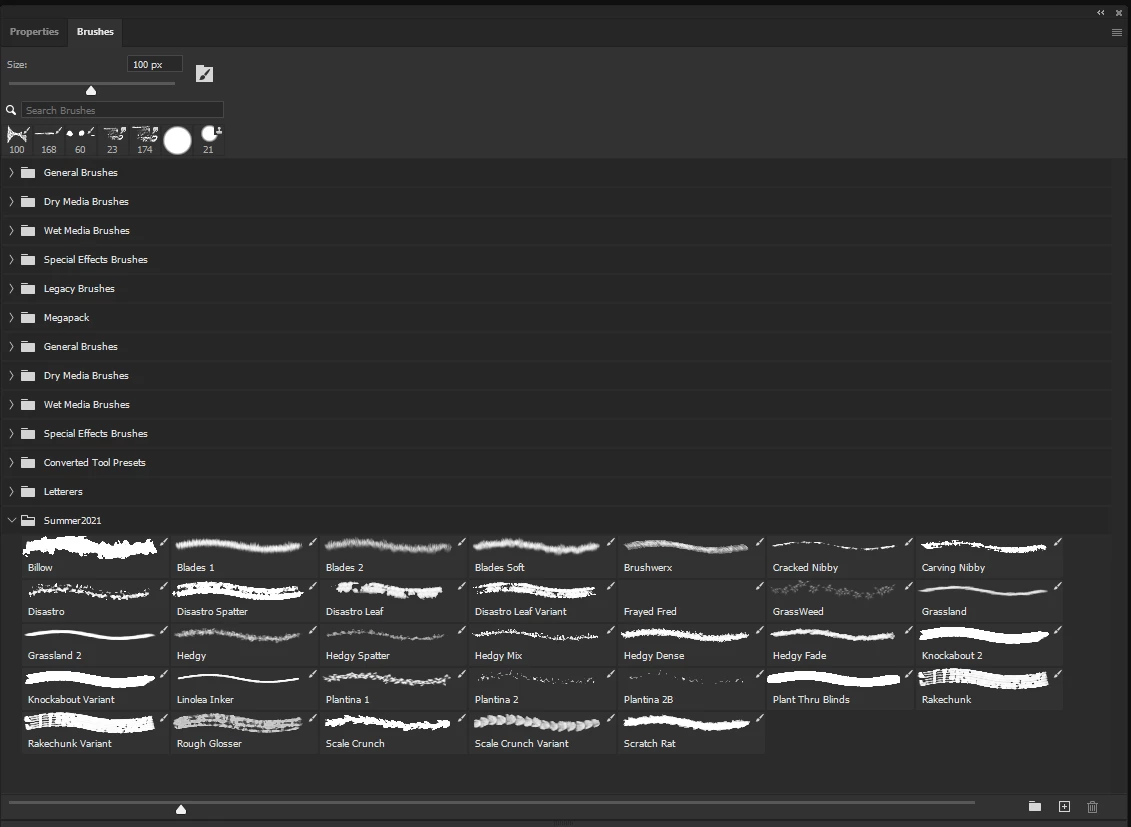Click the second Special Effects Brushes label

(x=95, y=433)
